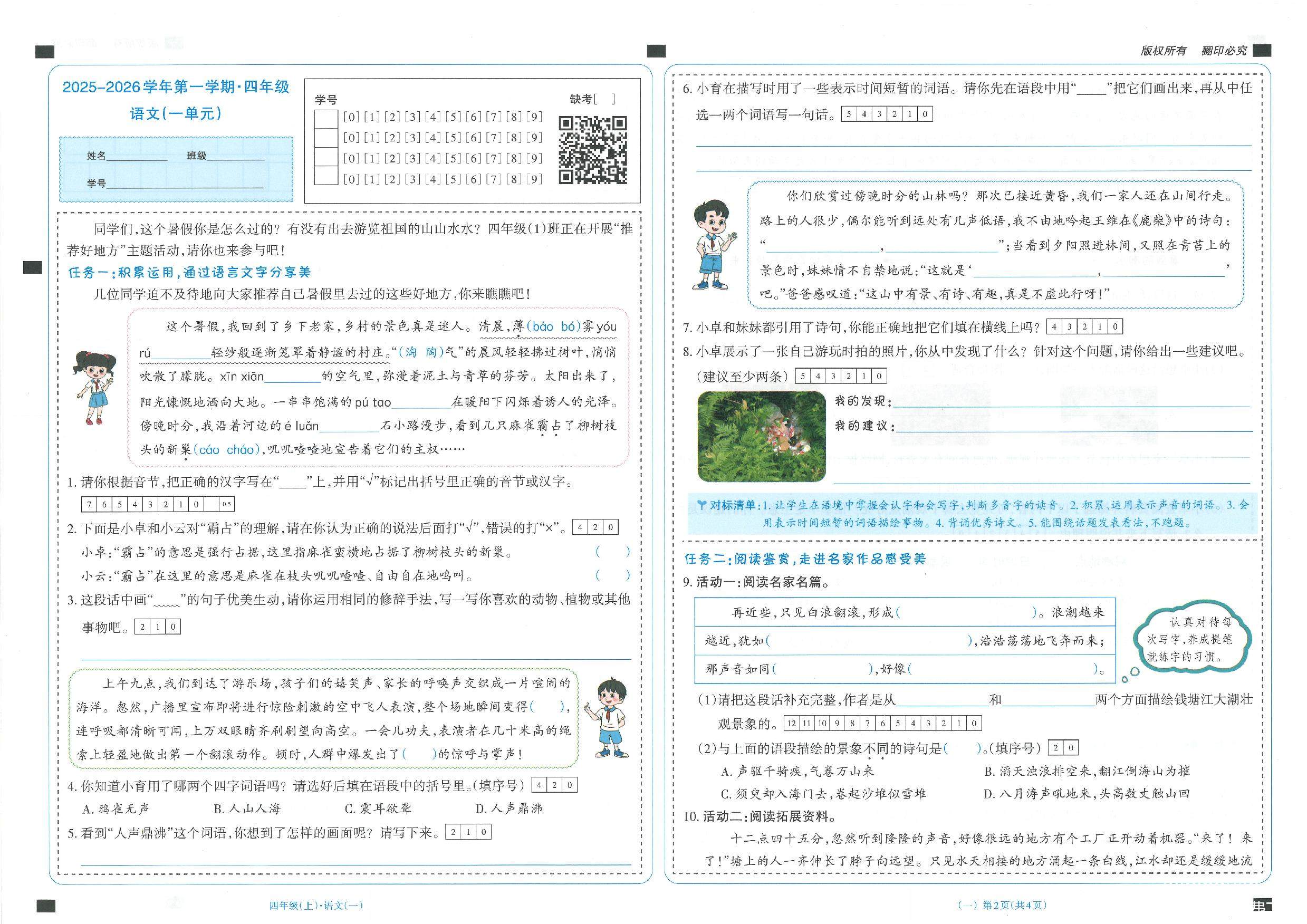
Task: Click the fern photo with litter
Action: 761,436
